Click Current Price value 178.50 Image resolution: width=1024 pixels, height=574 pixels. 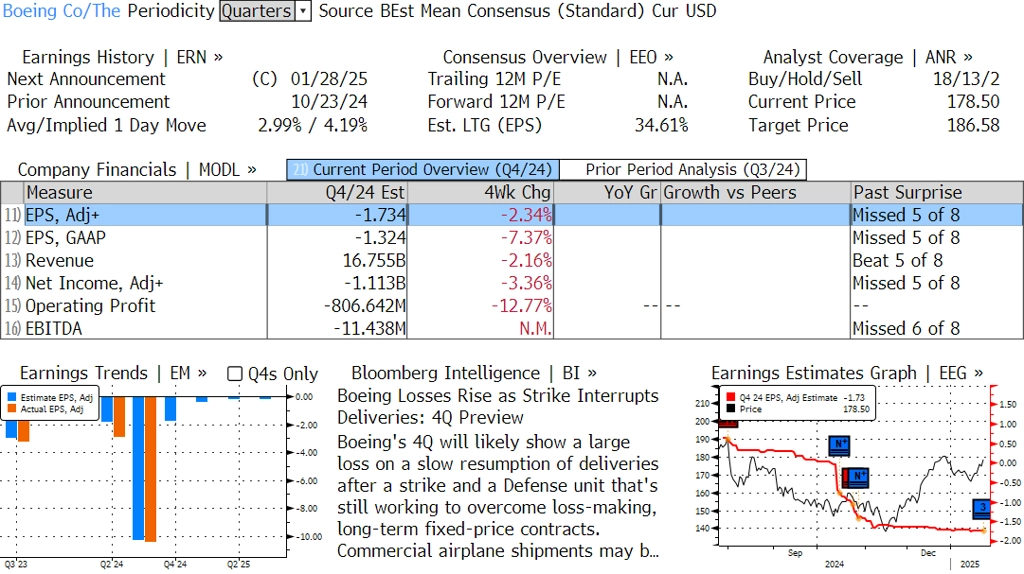click(x=973, y=102)
